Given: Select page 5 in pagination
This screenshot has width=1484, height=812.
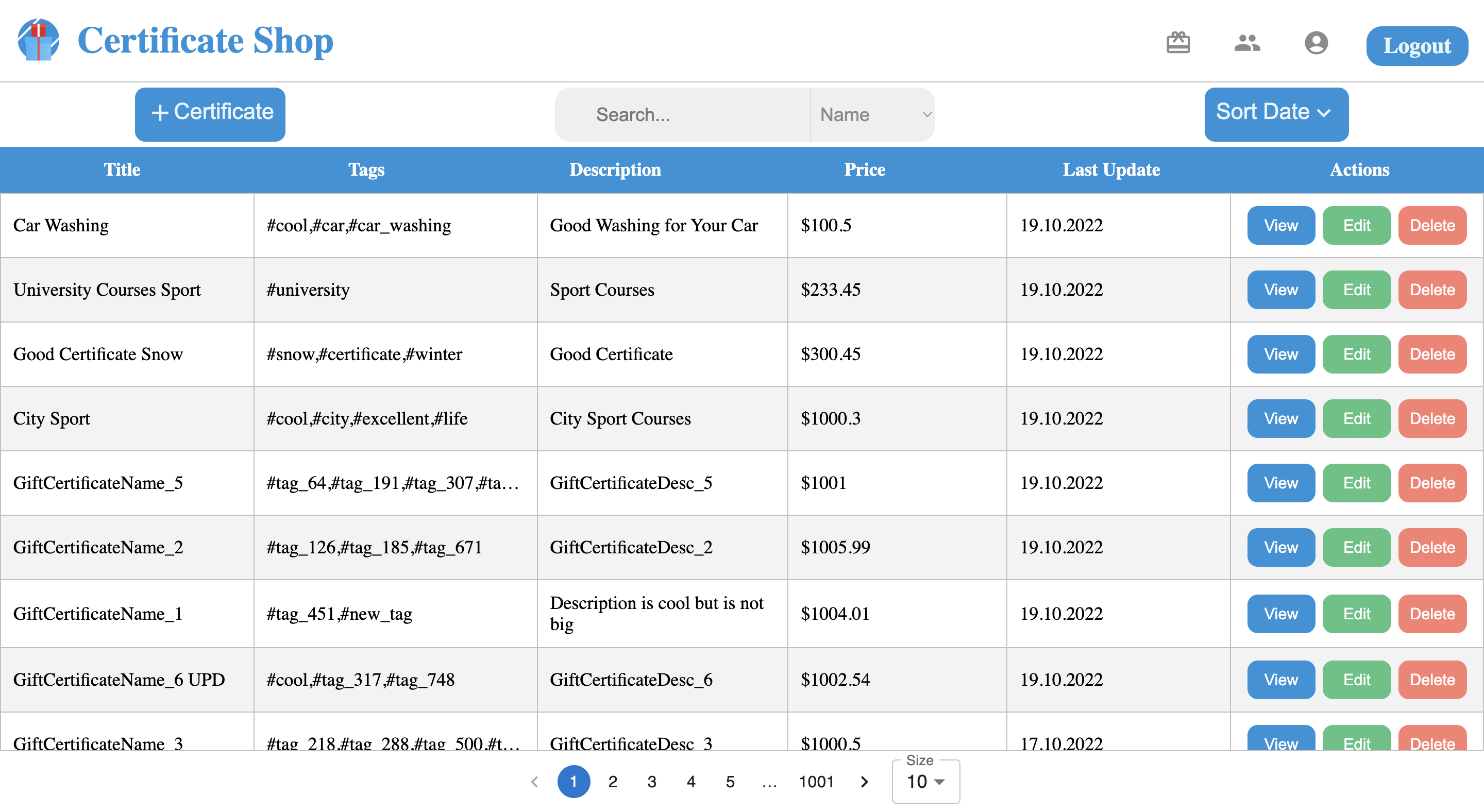Looking at the screenshot, I should tap(730, 782).
